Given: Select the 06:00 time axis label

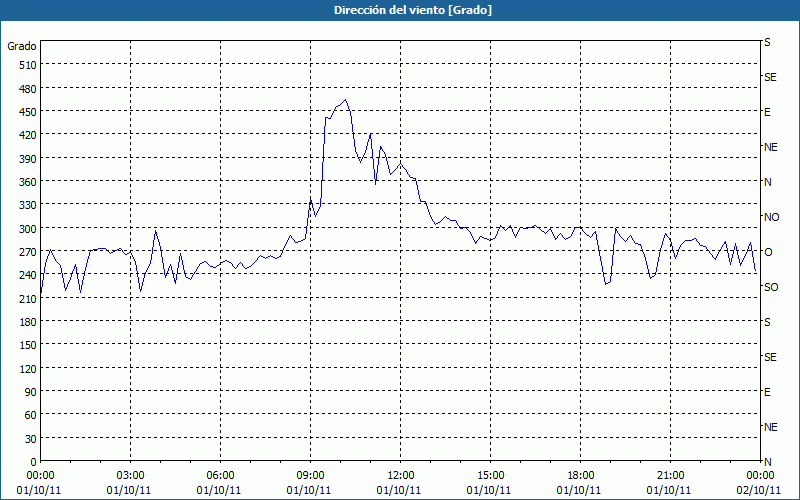Looking at the screenshot, I should point(220,476).
